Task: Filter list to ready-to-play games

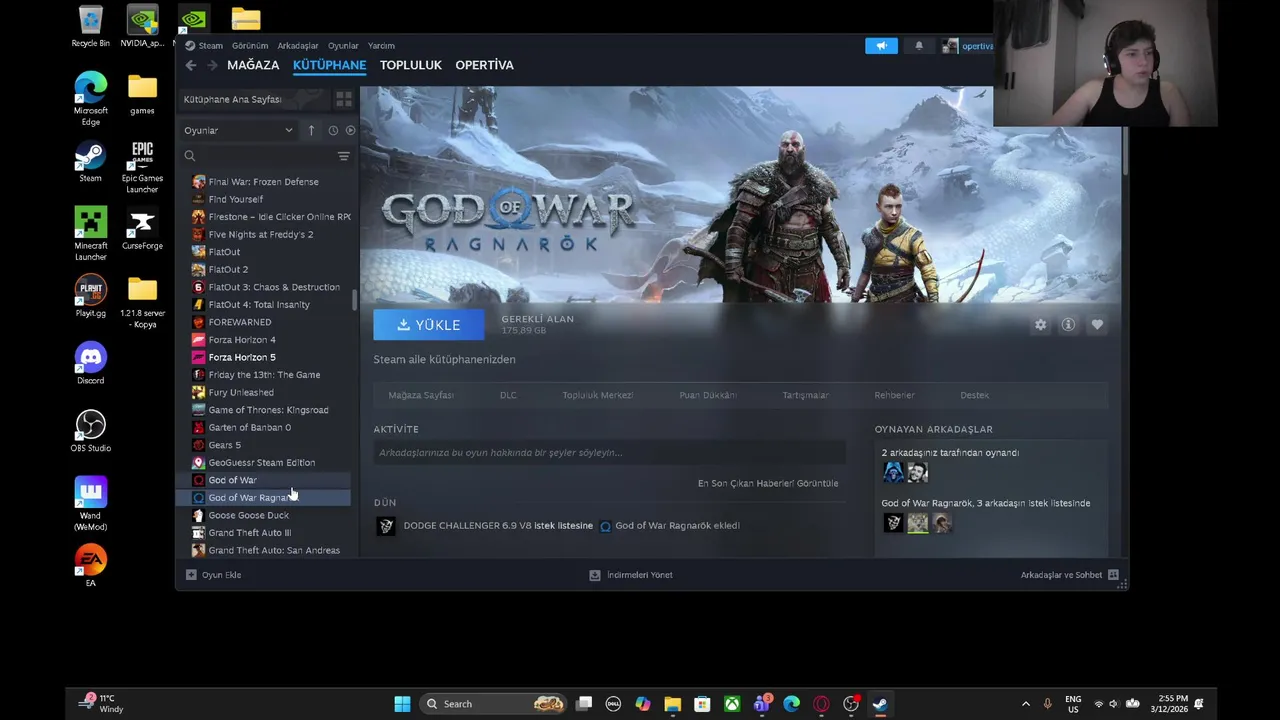Action: [350, 130]
